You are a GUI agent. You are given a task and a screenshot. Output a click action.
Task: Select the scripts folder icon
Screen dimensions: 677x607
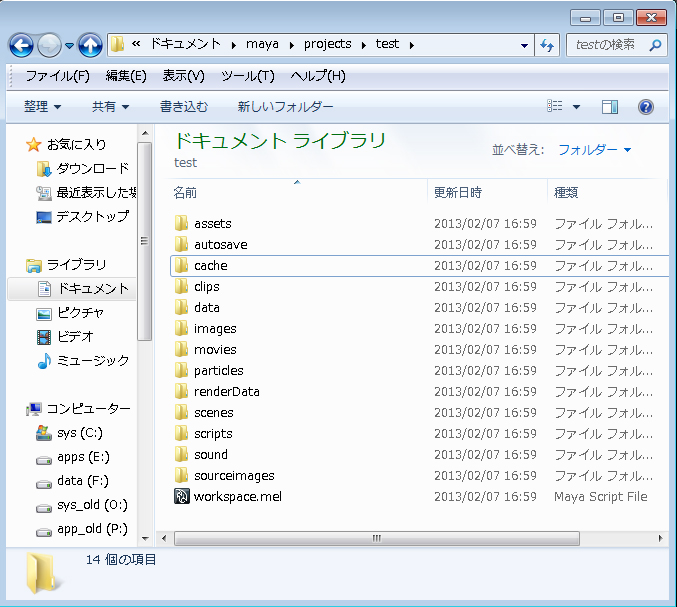coord(181,433)
